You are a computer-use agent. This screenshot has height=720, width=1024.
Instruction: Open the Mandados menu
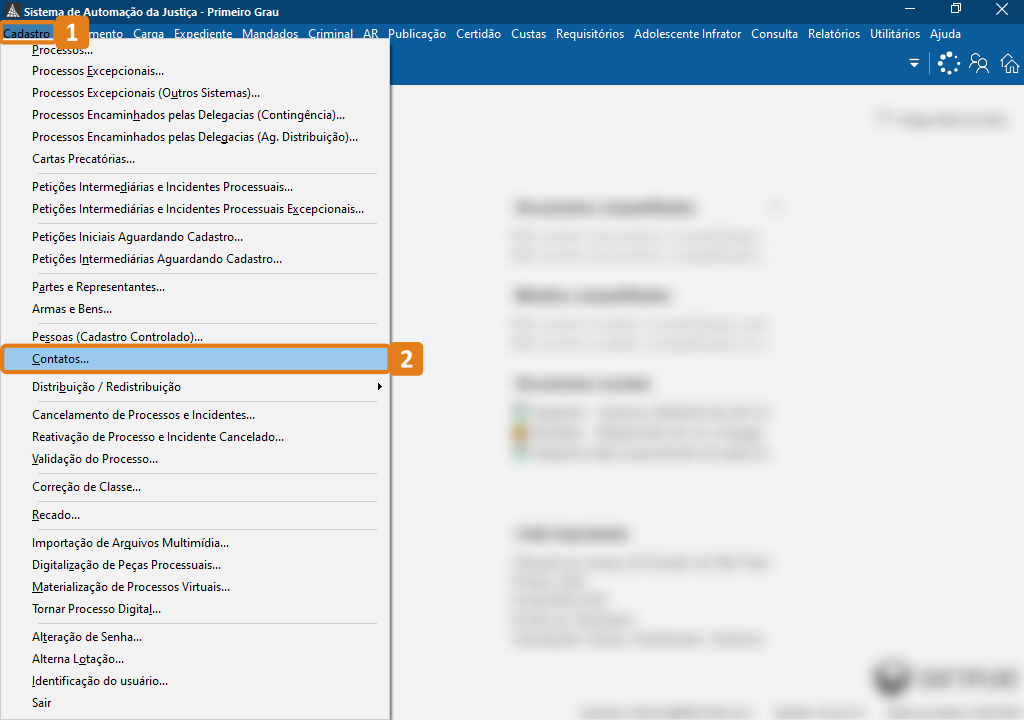point(270,34)
